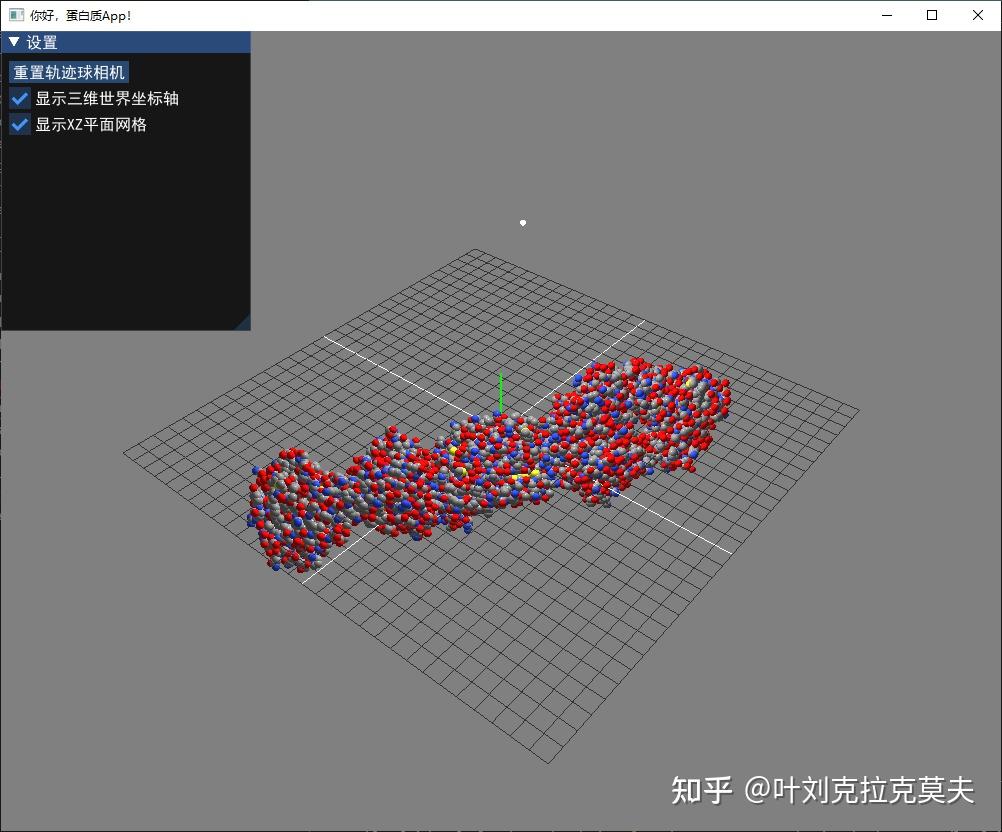The width and height of the screenshot is (1002, 832).
Task: Disable the 显示XZ平面网格 checkbox
Action: [20, 124]
